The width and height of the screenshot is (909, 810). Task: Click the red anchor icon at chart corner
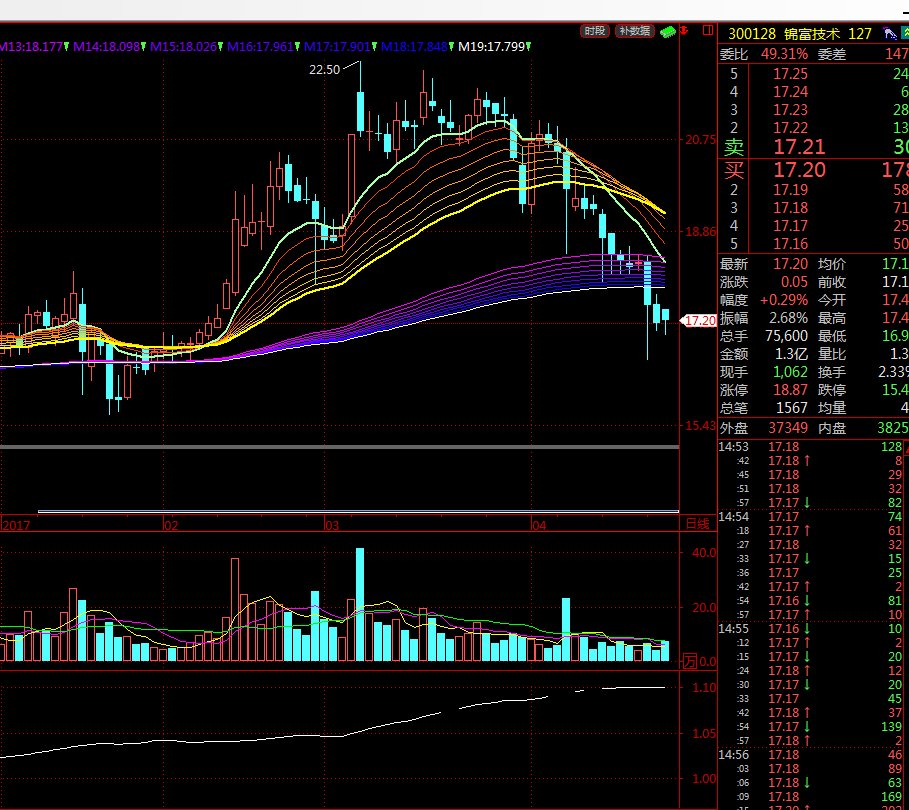coord(685,30)
